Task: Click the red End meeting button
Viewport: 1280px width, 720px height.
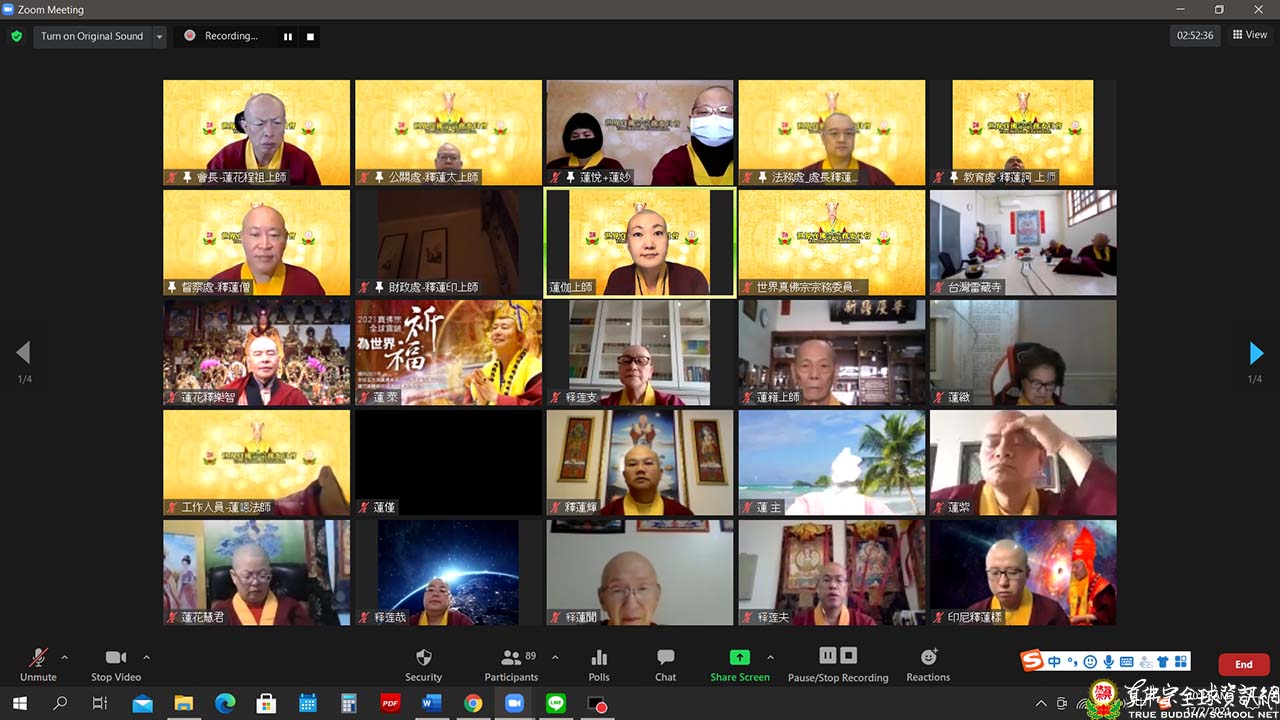Action: 1243,664
